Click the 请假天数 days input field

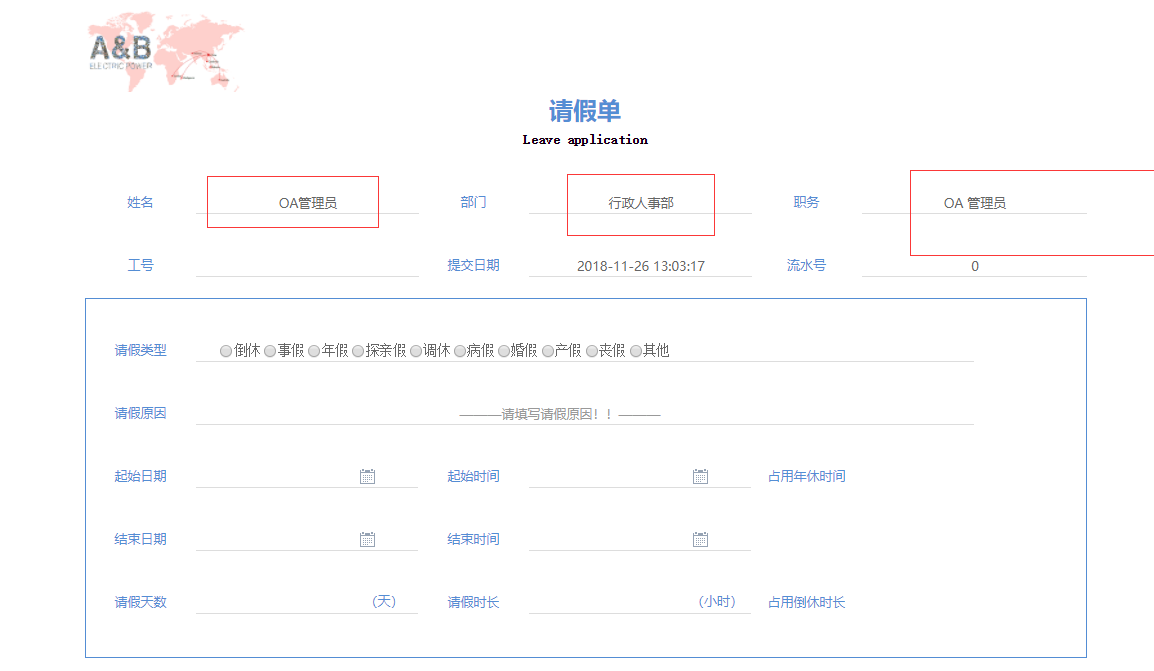[x=280, y=602]
